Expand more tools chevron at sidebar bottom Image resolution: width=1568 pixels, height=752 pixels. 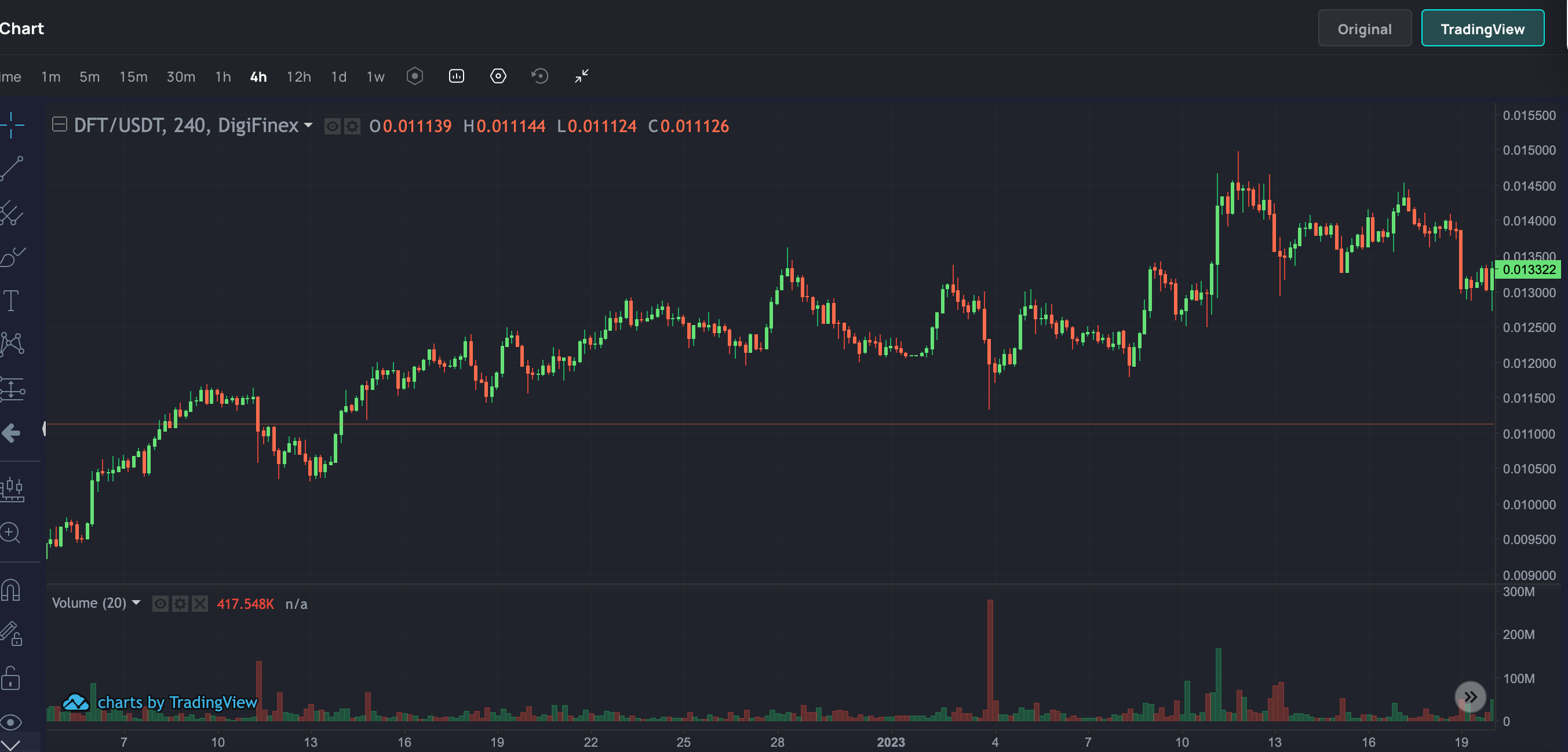(x=11, y=745)
